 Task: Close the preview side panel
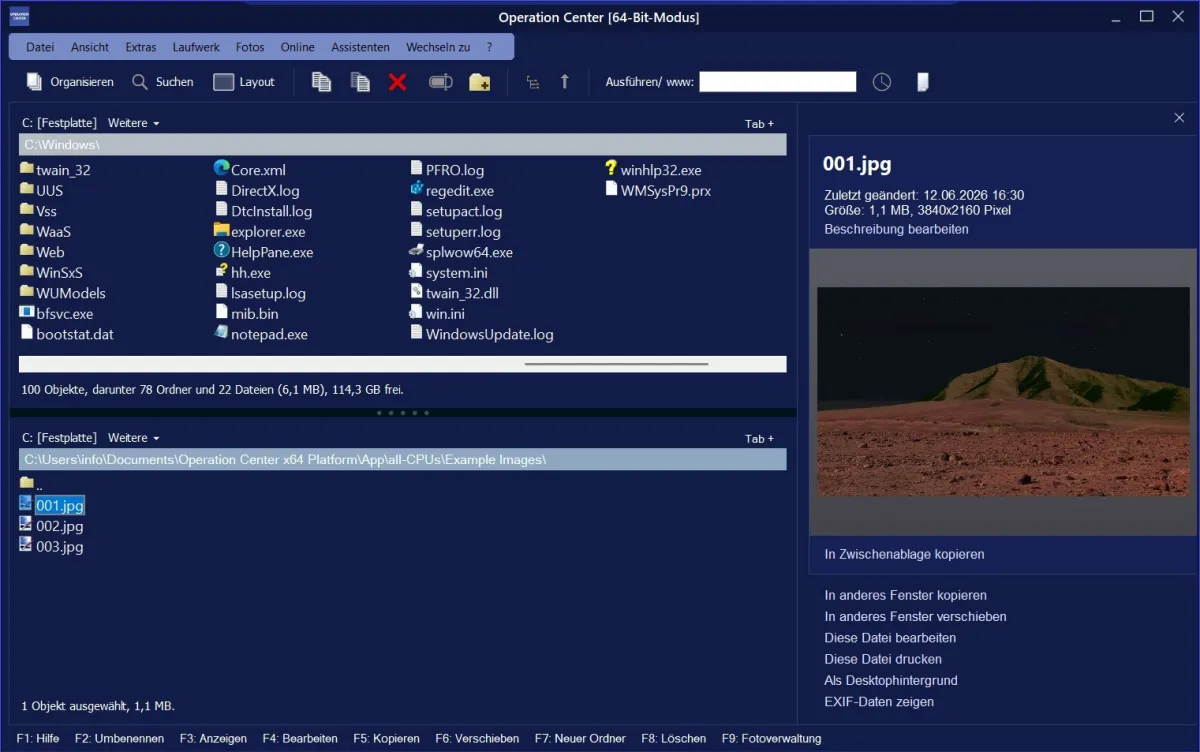pyautogui.click(x=1179, y=118)
